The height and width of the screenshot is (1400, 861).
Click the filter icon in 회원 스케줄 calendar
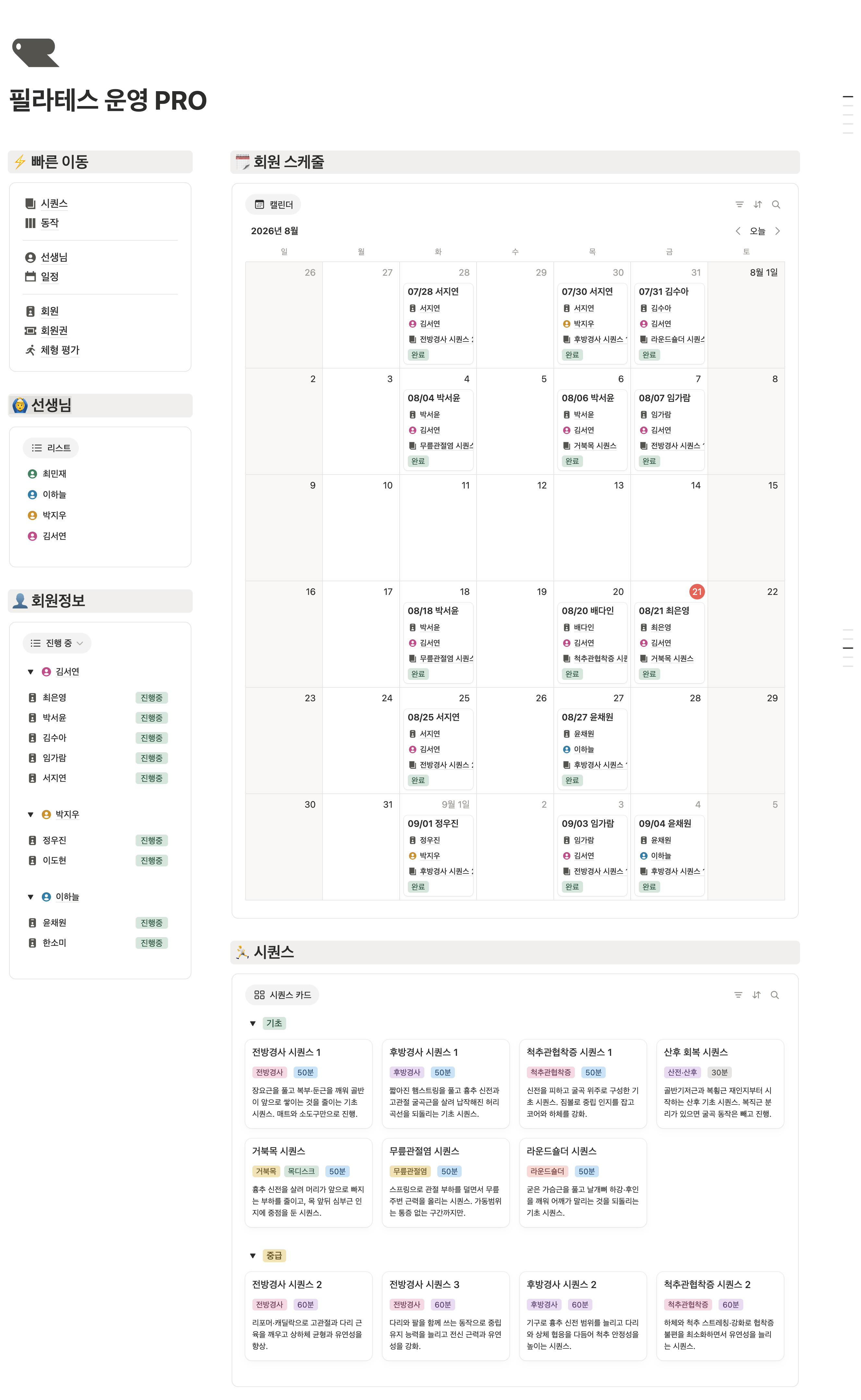(x=739, y=204)
